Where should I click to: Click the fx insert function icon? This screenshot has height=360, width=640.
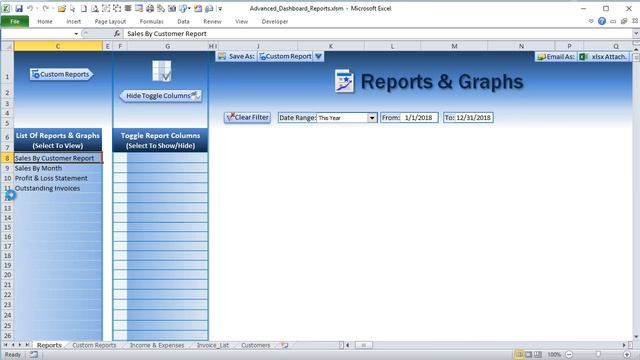point(117,34)
